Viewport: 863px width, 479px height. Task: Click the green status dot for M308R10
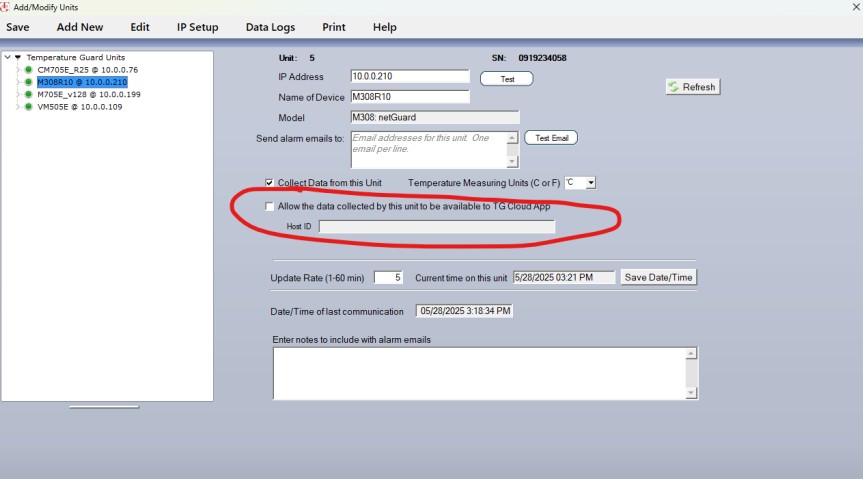(x=28, y=82)
